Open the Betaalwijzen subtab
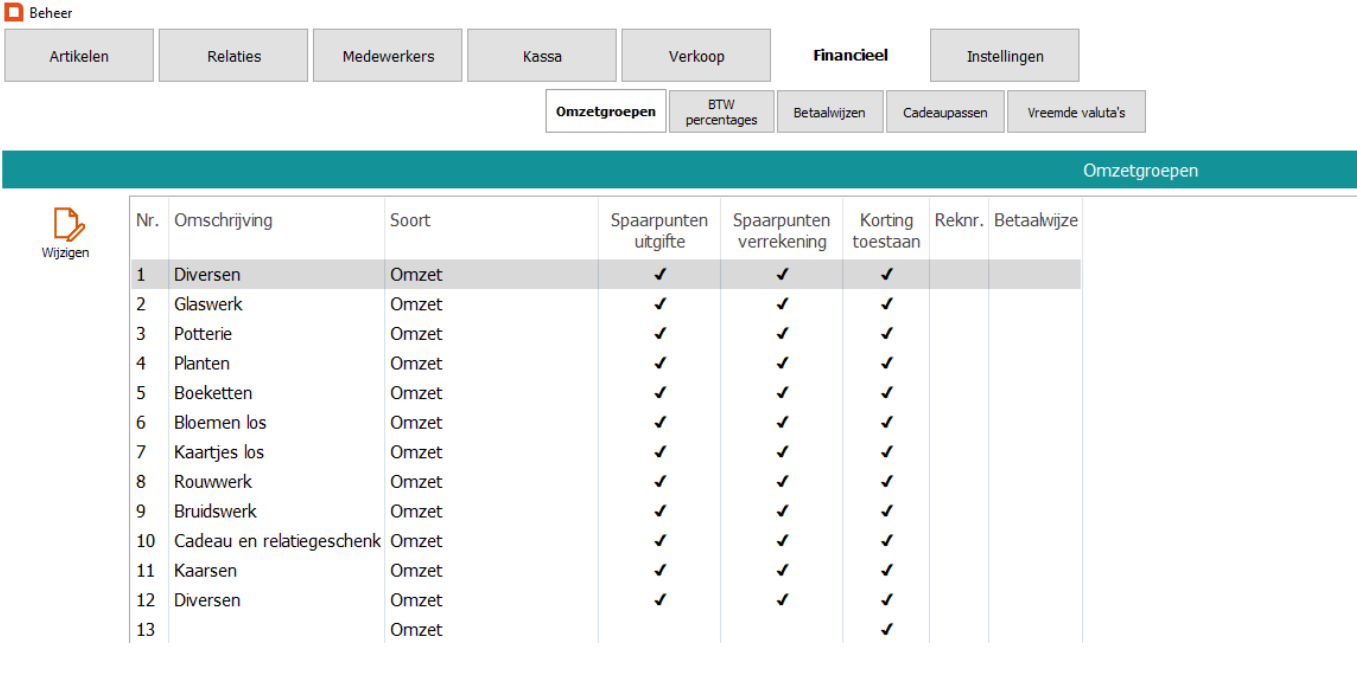Image resolution: width=1357 pixels, height=688 pixels. tap(830, 112)
